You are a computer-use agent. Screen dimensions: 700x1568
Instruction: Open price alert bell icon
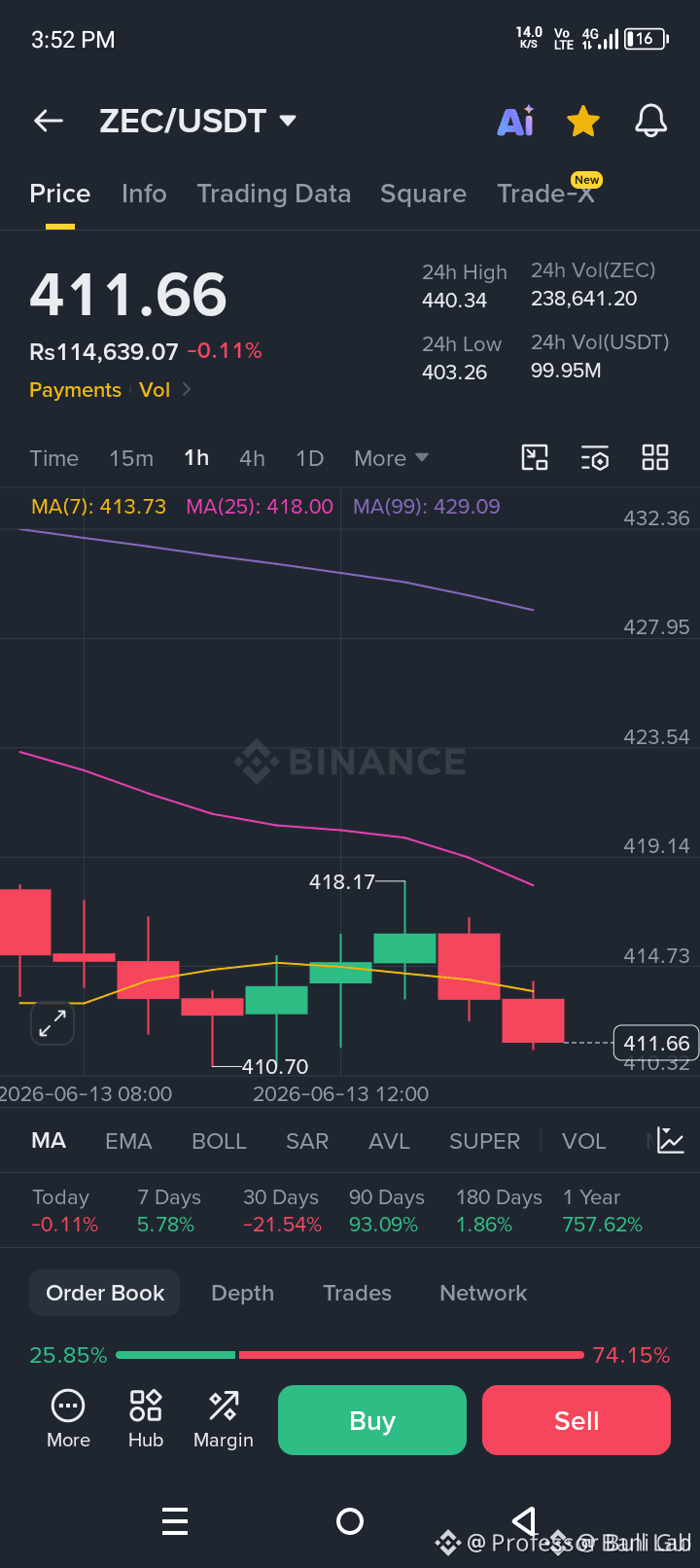point(651,121)
